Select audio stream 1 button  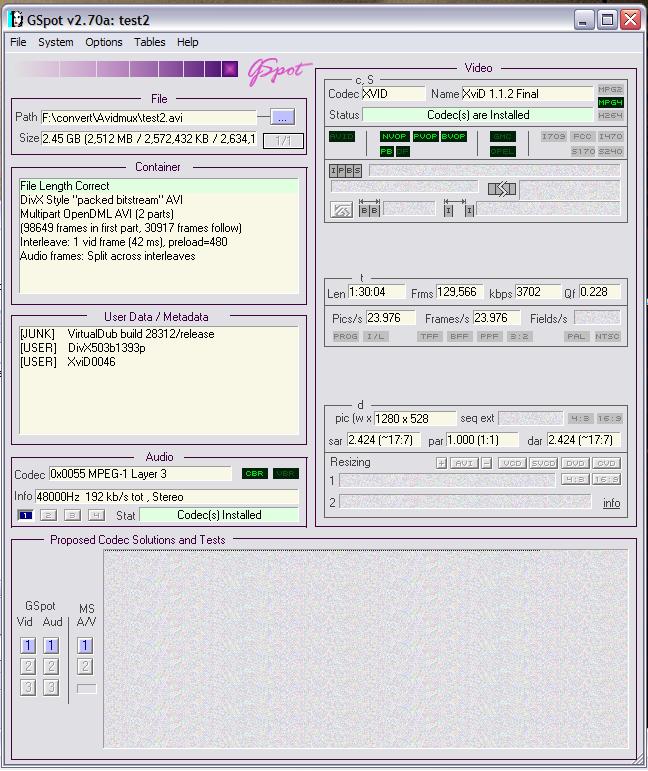pos(25,515)
